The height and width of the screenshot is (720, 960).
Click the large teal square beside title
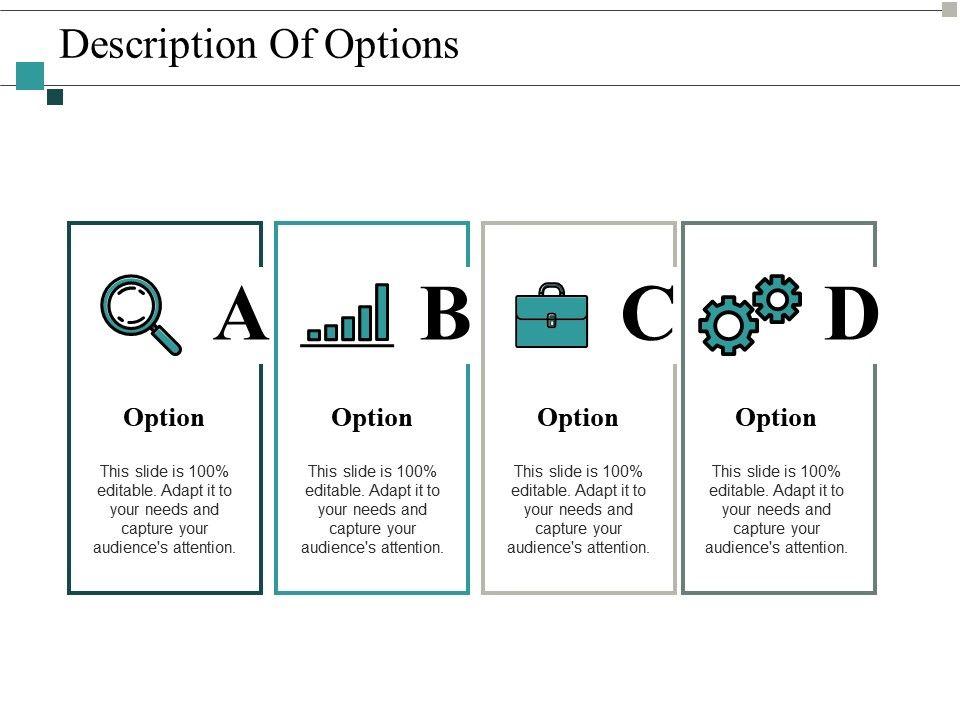30,75
